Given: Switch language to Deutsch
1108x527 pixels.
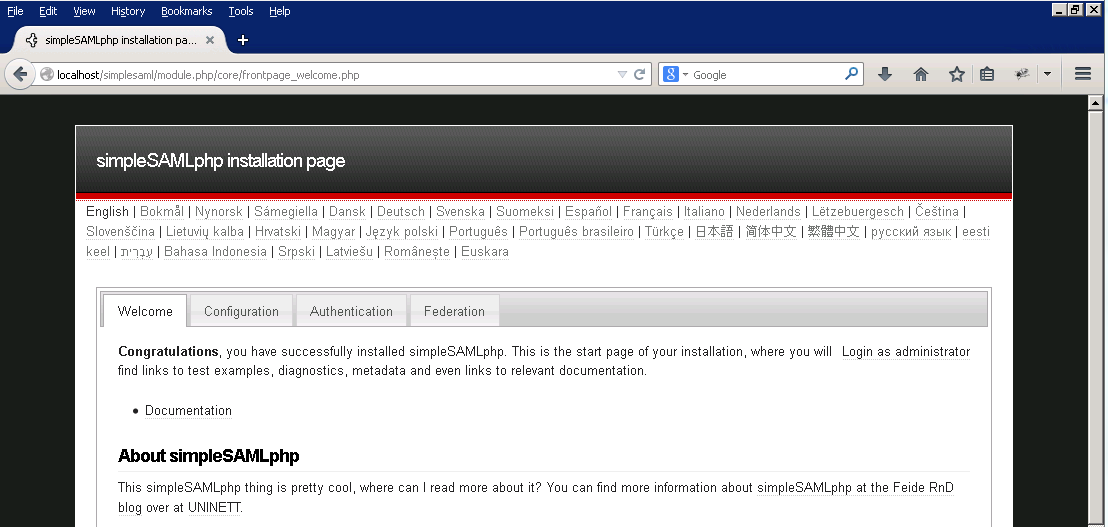Looking at the screenshot, I should pyautogui.click(x=401, y=211).
